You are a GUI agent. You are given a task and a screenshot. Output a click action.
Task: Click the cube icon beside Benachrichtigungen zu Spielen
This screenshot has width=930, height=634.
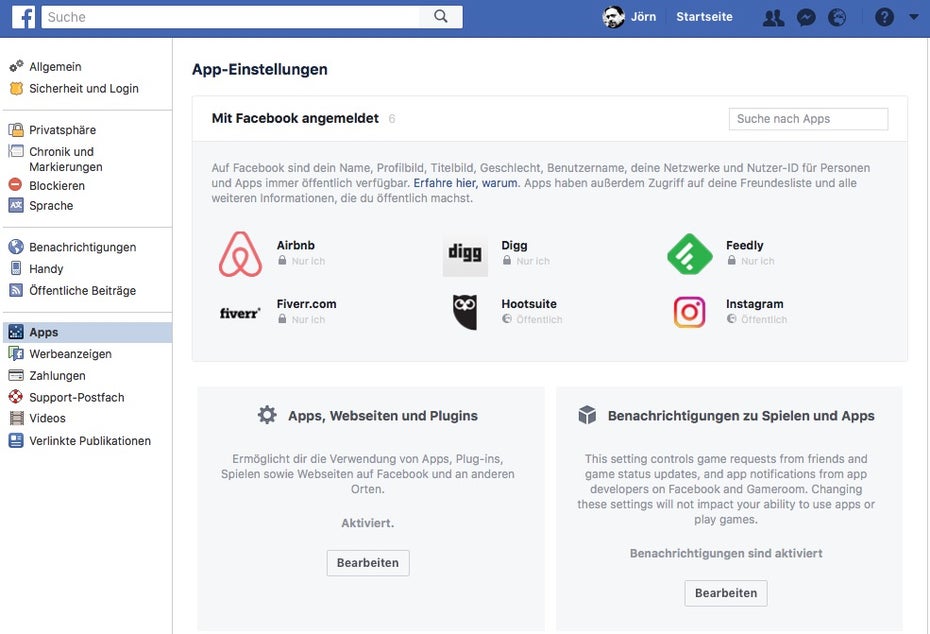coord(587,415)
